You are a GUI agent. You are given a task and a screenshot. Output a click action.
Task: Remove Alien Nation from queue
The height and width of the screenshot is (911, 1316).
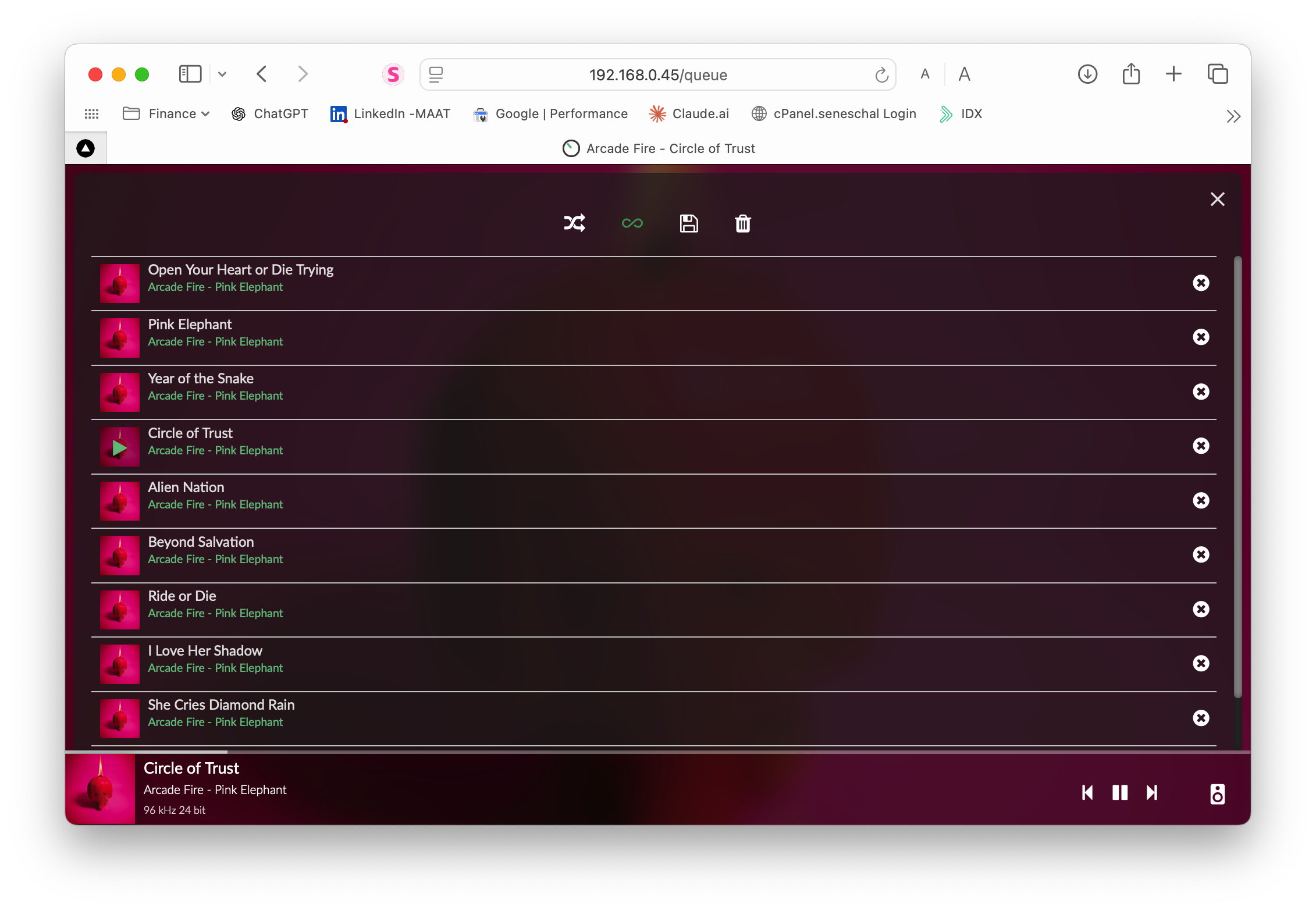tap(1201, 500)
